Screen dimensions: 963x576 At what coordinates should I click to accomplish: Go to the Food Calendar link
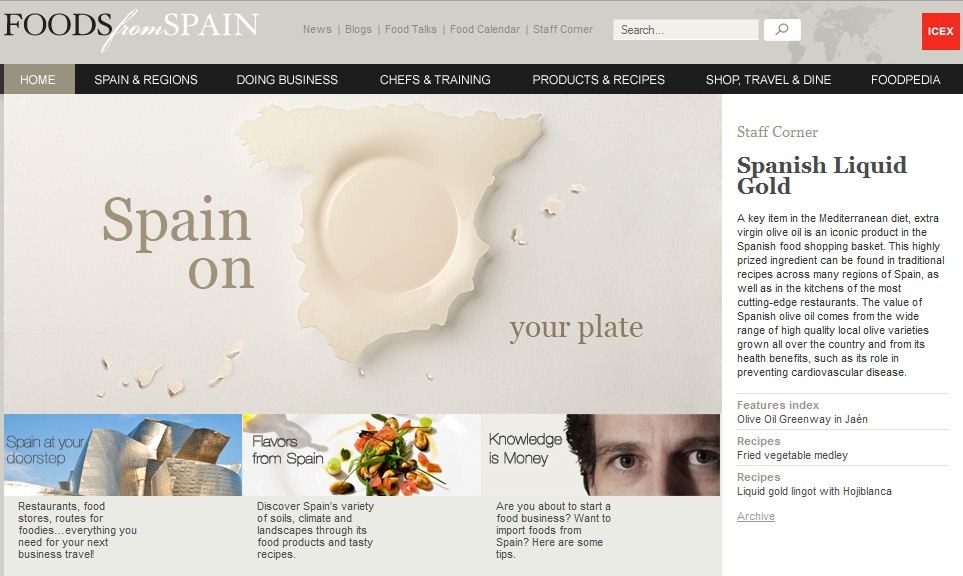[x=485, y=29]
